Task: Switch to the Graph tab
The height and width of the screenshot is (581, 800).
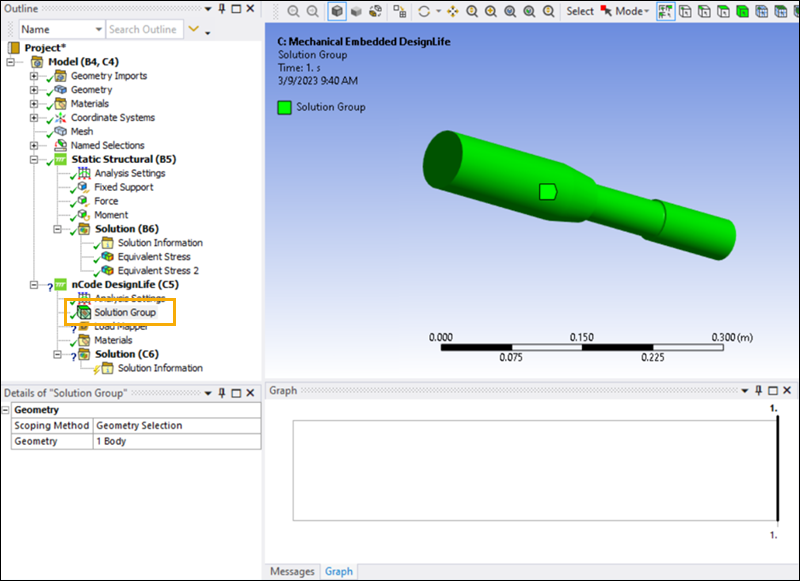Action: pyautogui.click(x=339, y=571)
